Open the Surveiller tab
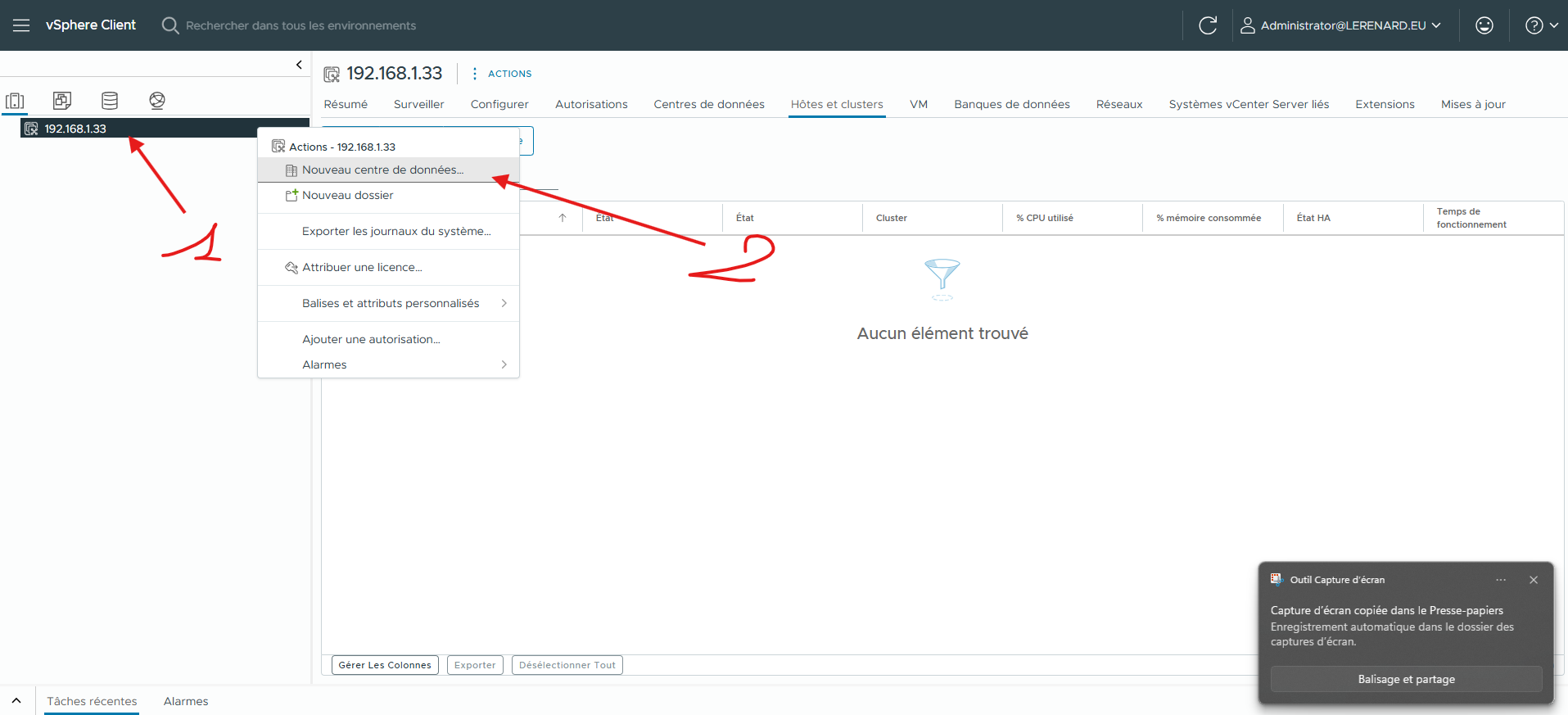 click(419, 104)
